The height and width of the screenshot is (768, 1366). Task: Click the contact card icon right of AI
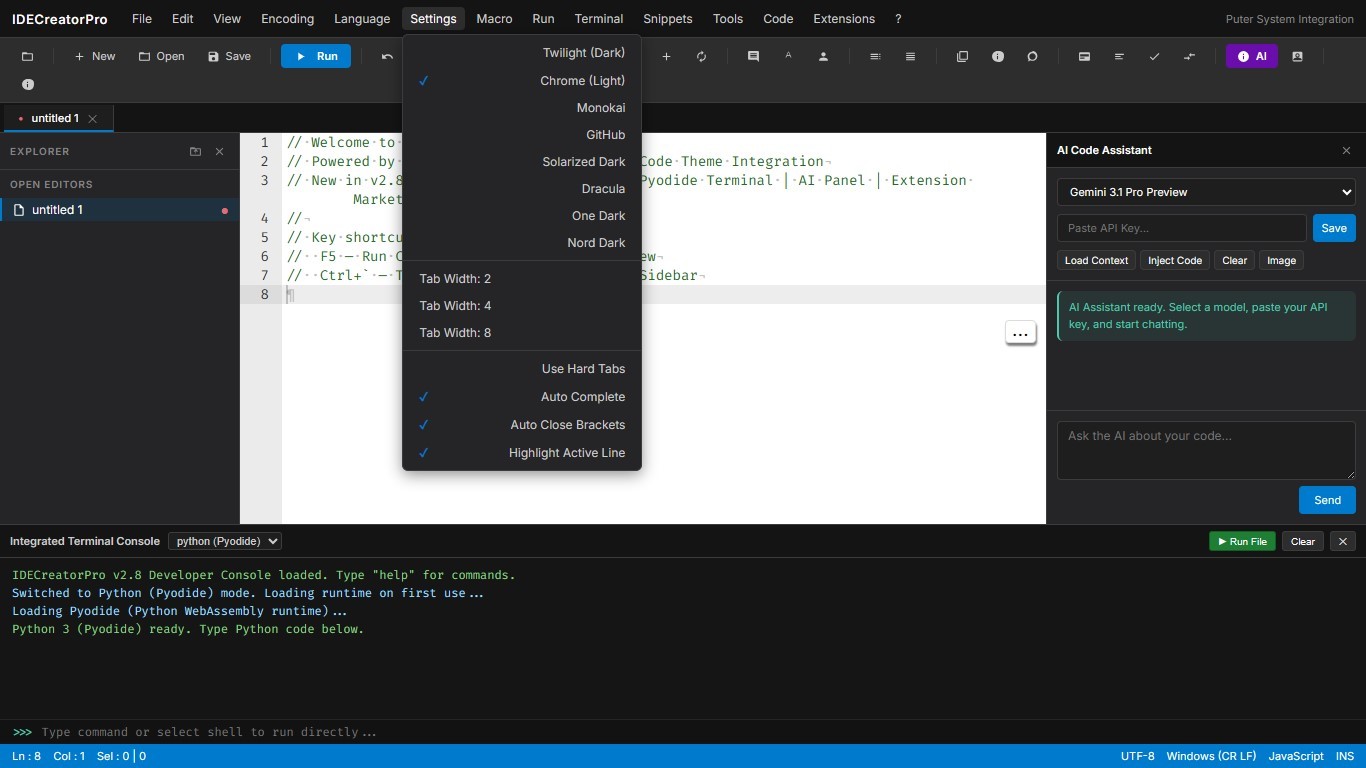(x=1297, y=57)
